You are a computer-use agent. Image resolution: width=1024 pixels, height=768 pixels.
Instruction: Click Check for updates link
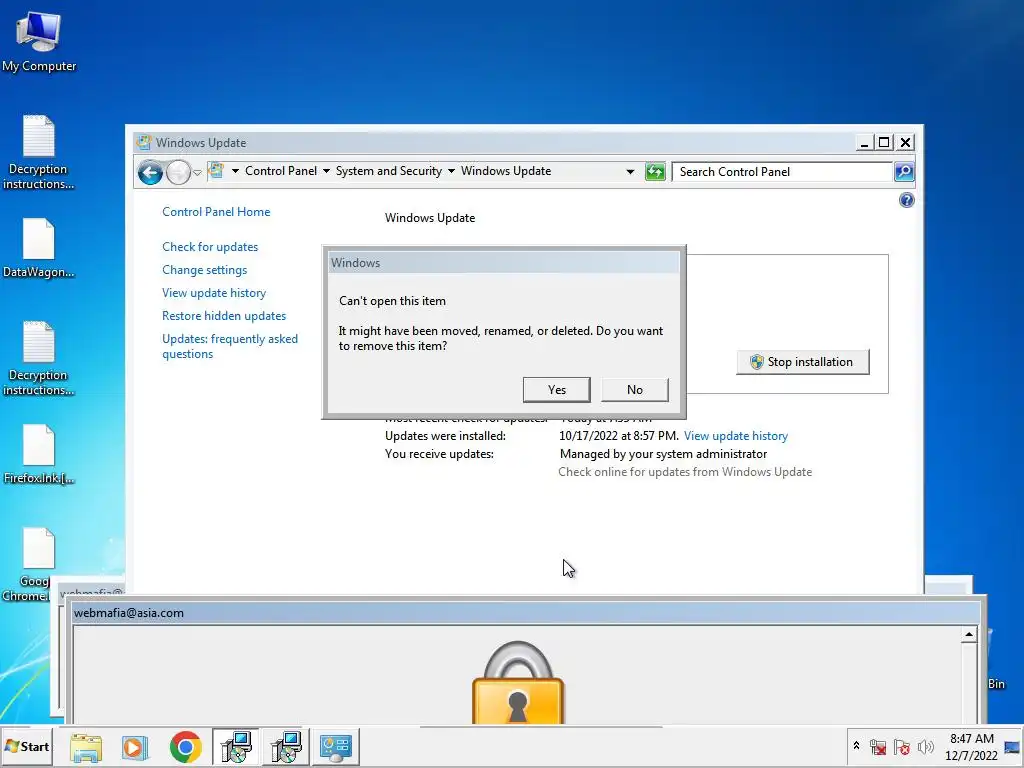point(210,247)
